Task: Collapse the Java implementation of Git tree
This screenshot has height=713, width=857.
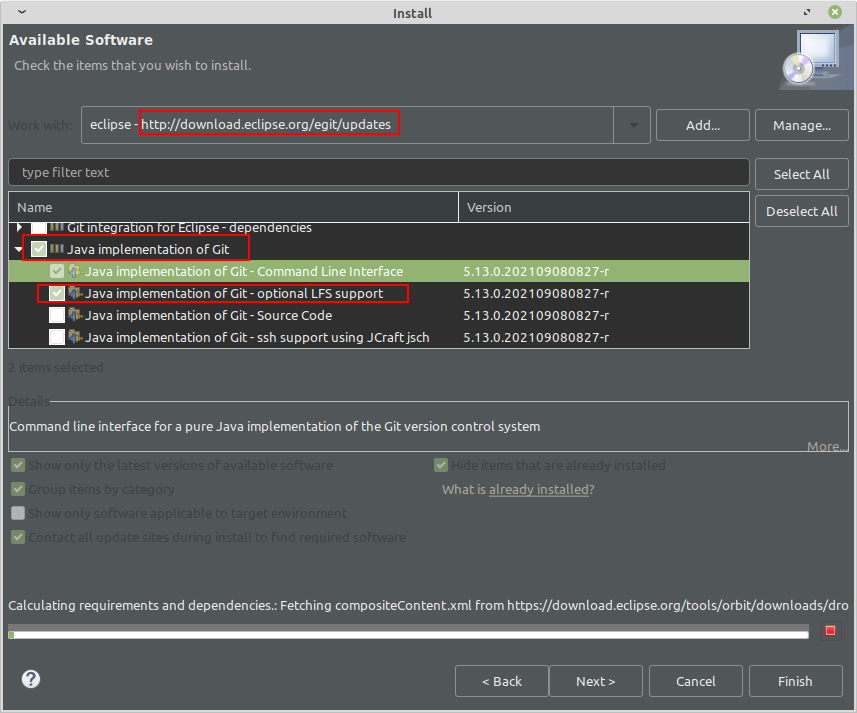Action: pyautogui.click(x=19, y=249)
